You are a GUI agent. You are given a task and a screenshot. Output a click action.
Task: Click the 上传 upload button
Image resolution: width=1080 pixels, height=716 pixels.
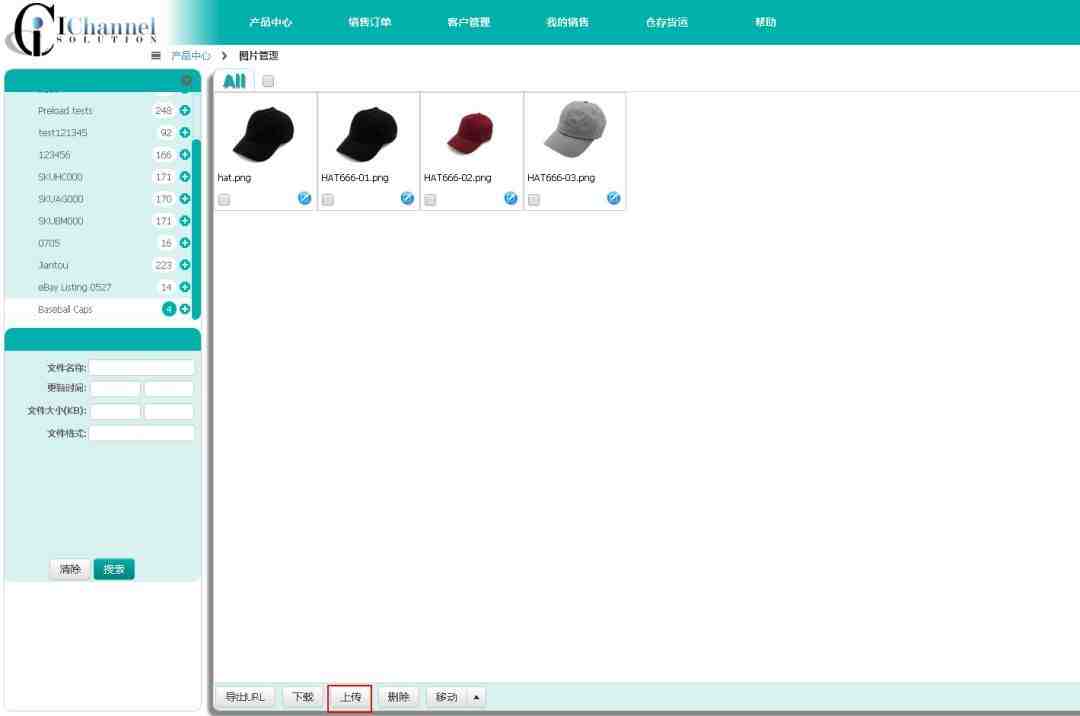[x=350, y=697]
